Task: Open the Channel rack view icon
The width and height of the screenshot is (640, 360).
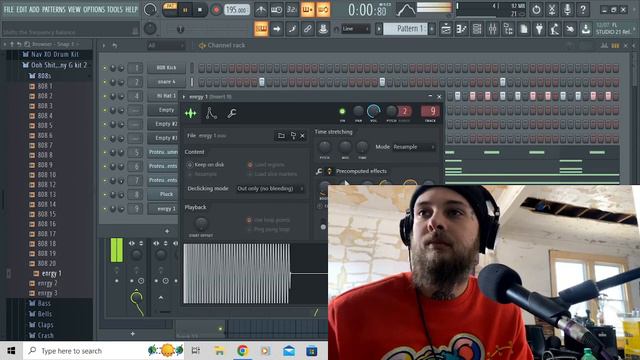Action: tap(477, 29)
